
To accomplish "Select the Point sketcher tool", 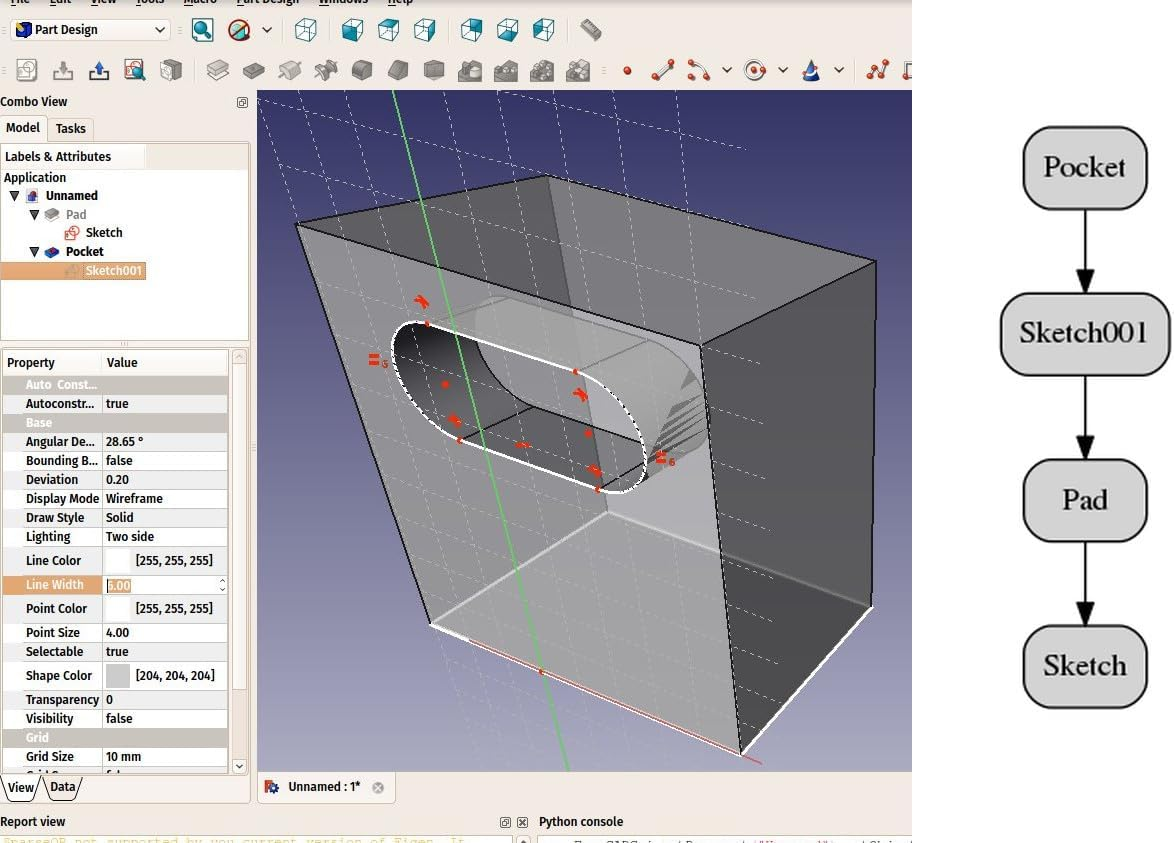I will tap(627, 70).
